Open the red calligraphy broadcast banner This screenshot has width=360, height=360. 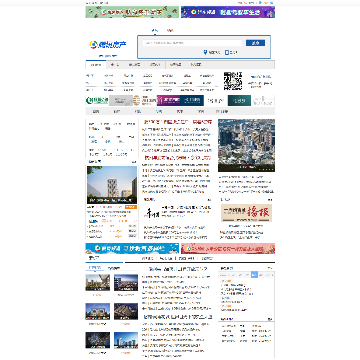(x=246, y=213)
